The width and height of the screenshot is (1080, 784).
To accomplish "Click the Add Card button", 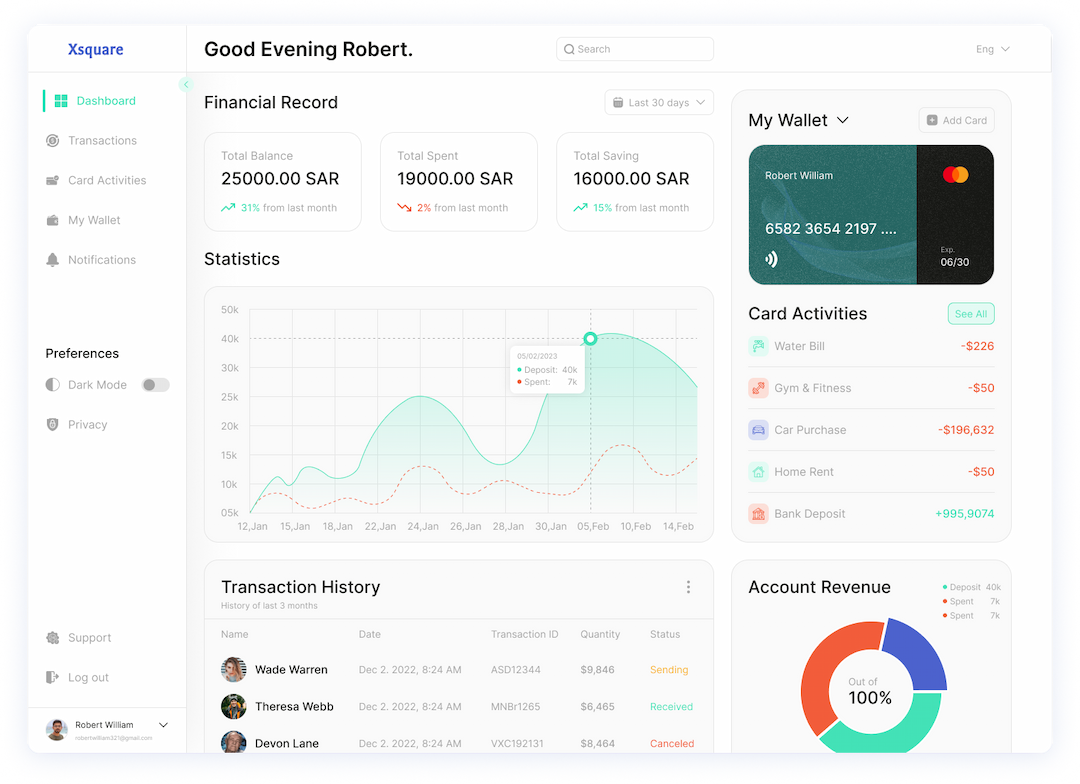I will click(x=957, y=120).
